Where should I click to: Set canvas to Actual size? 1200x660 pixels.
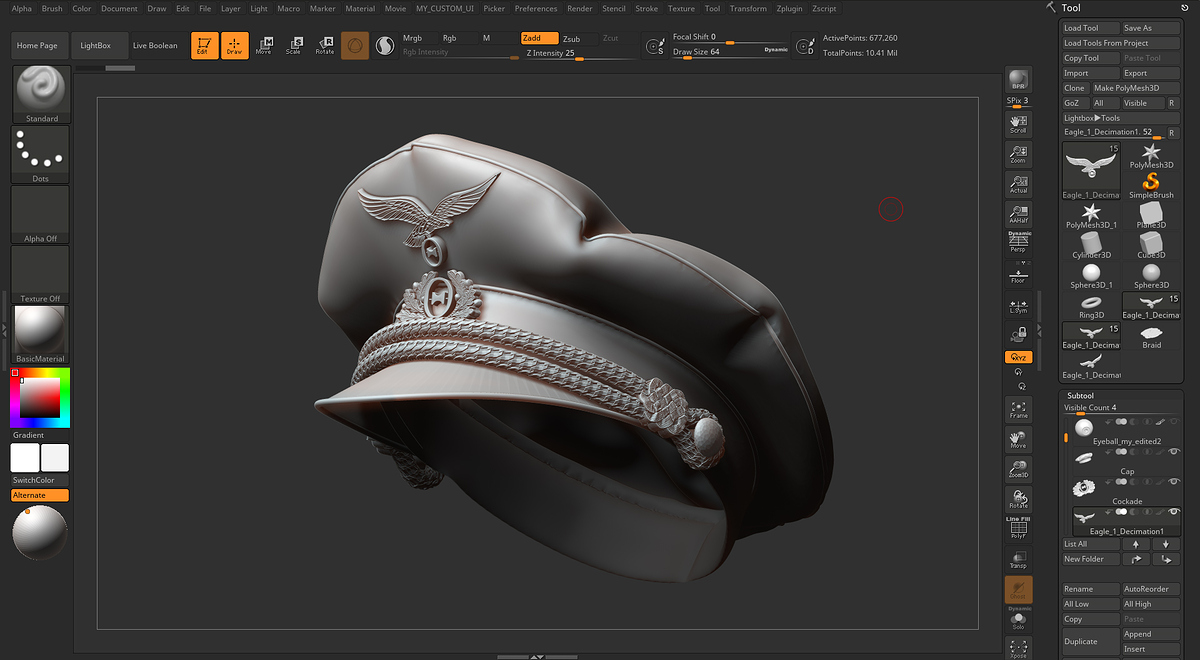click(x=1018, y=183)
